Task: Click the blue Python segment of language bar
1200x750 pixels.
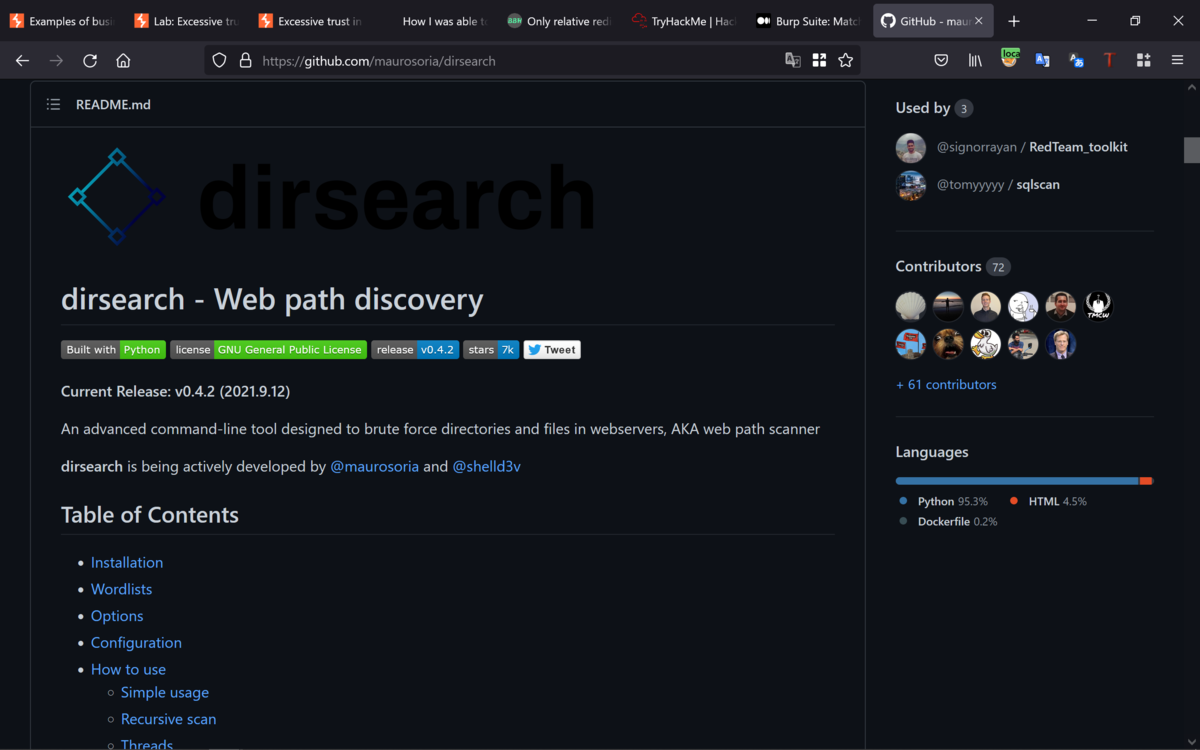Action: [x=1017, y=481]
